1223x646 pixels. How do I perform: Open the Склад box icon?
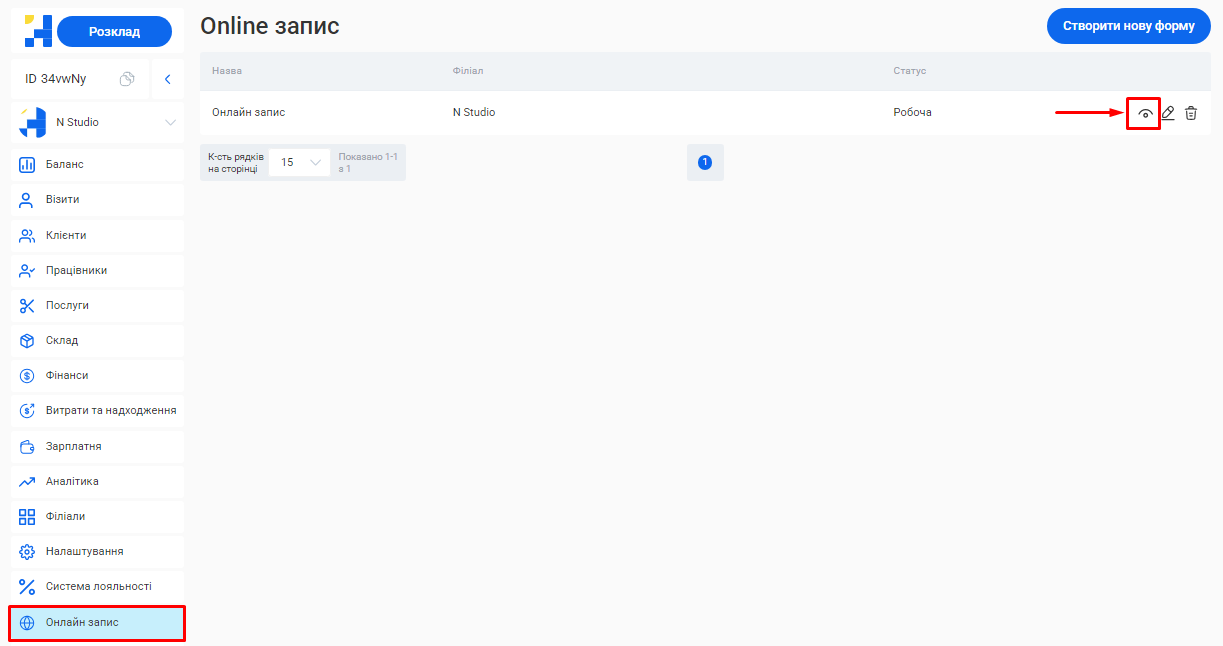tap(28, 341)
